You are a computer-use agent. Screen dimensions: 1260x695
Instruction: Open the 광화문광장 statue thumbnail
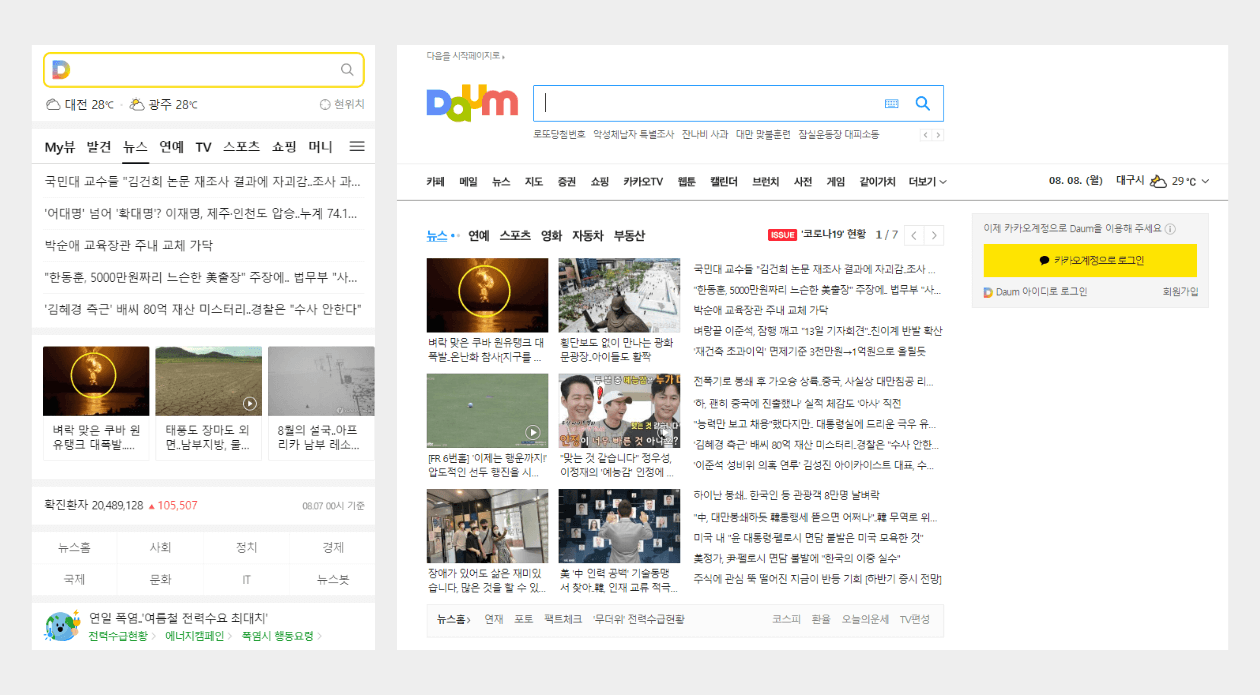619,295
